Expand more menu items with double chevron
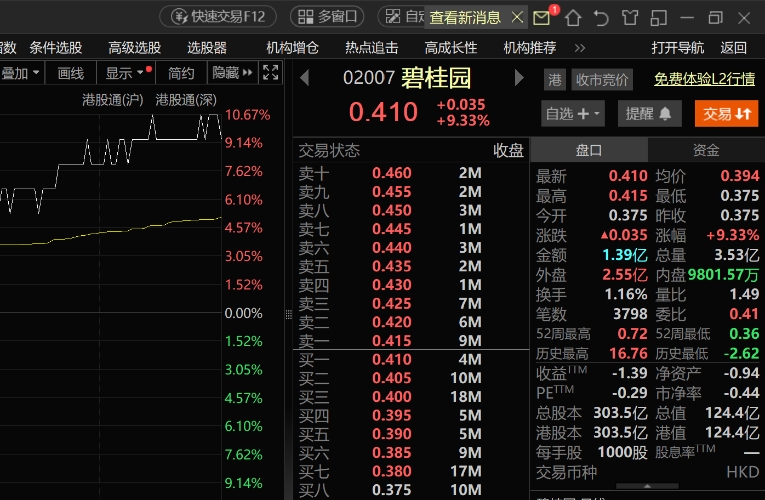Screen dimensions: 765x500 [x=580, y=48]
